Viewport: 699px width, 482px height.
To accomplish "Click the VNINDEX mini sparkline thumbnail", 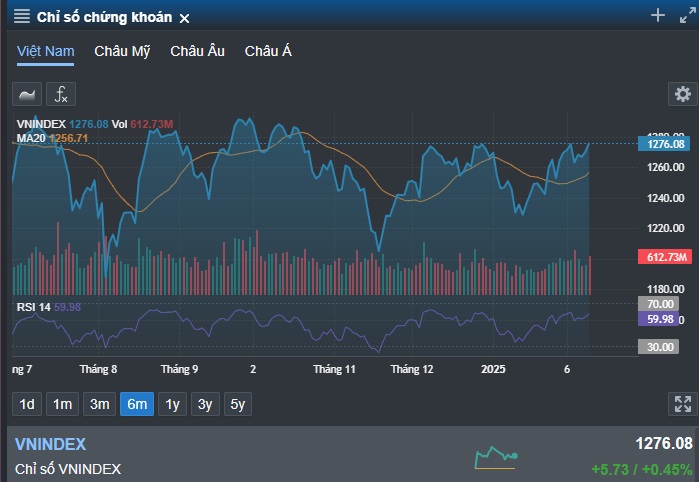I will point(496,457).
